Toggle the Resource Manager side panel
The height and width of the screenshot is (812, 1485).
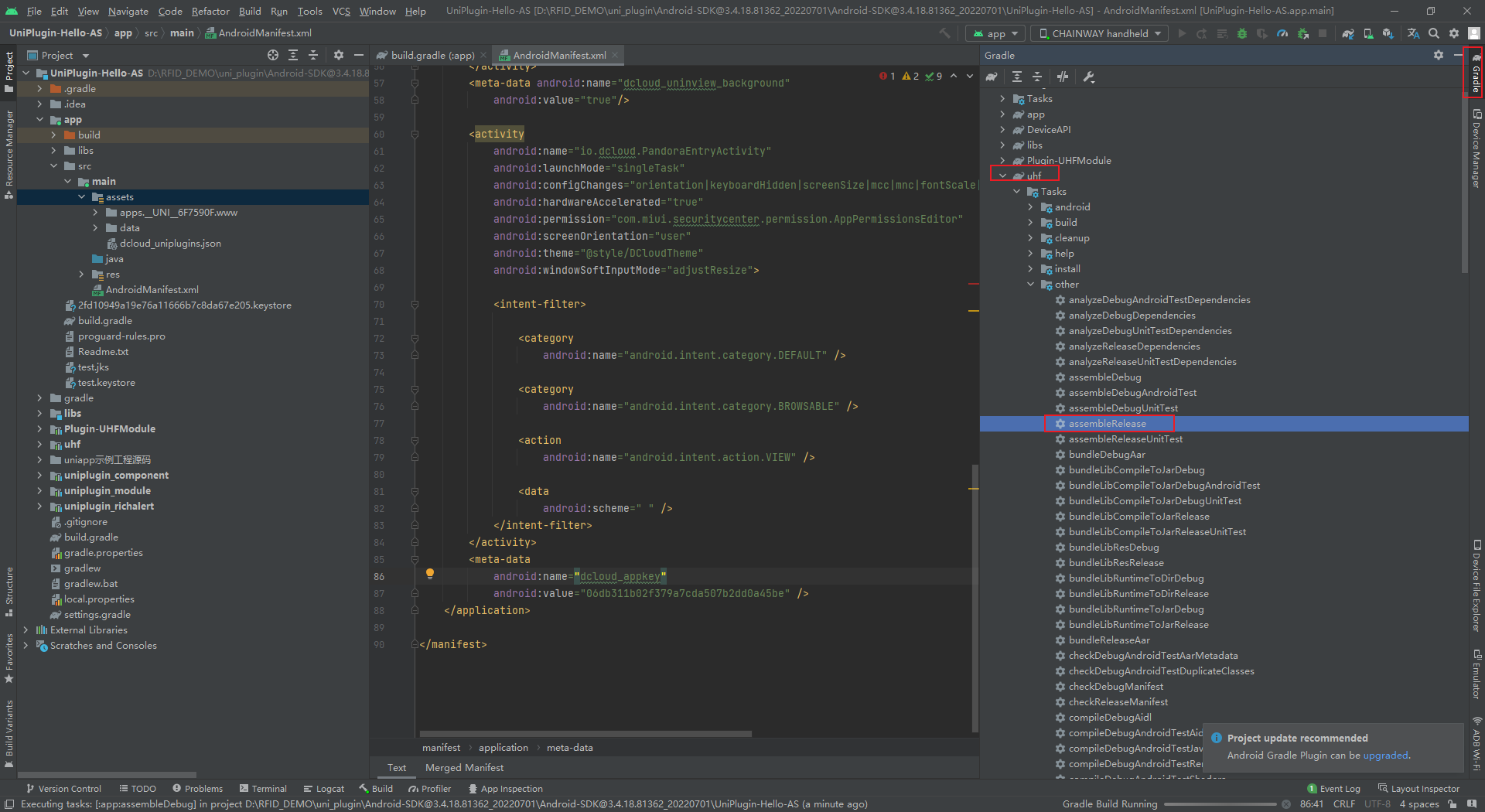pos(9,155)
